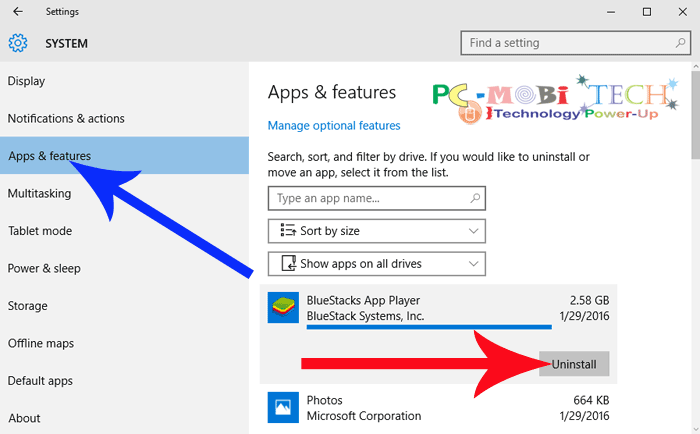
Task: Click the back arrow in Settings title bar
Action: [17, 12]
